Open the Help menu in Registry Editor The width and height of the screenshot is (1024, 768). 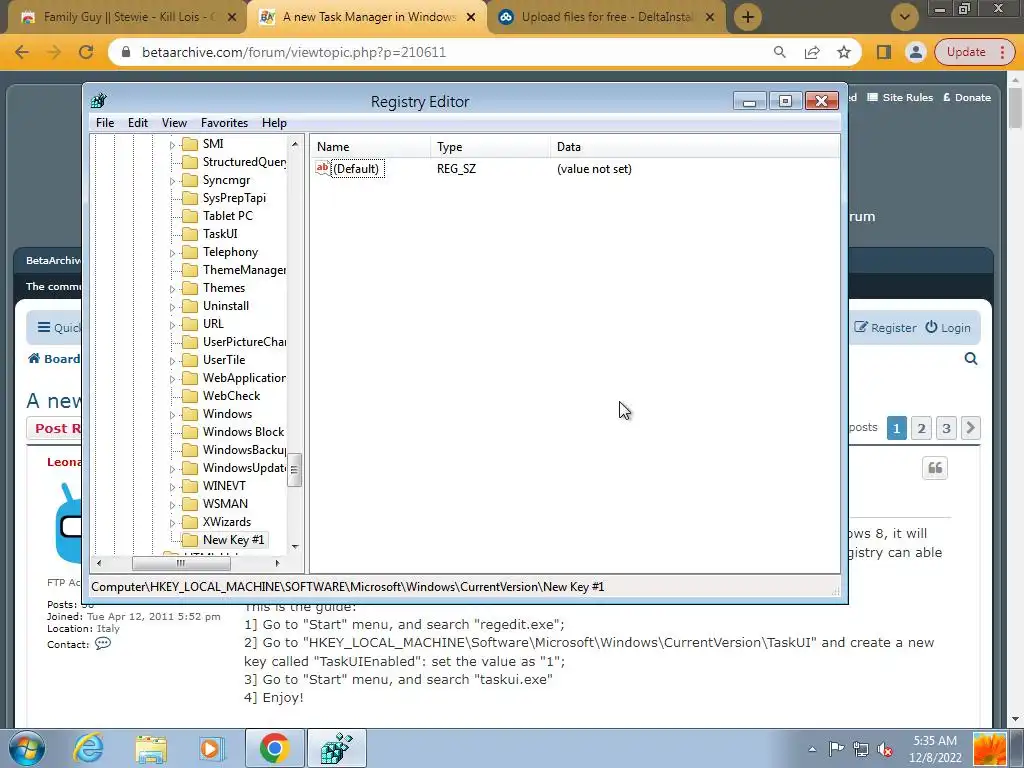point(274,123)
